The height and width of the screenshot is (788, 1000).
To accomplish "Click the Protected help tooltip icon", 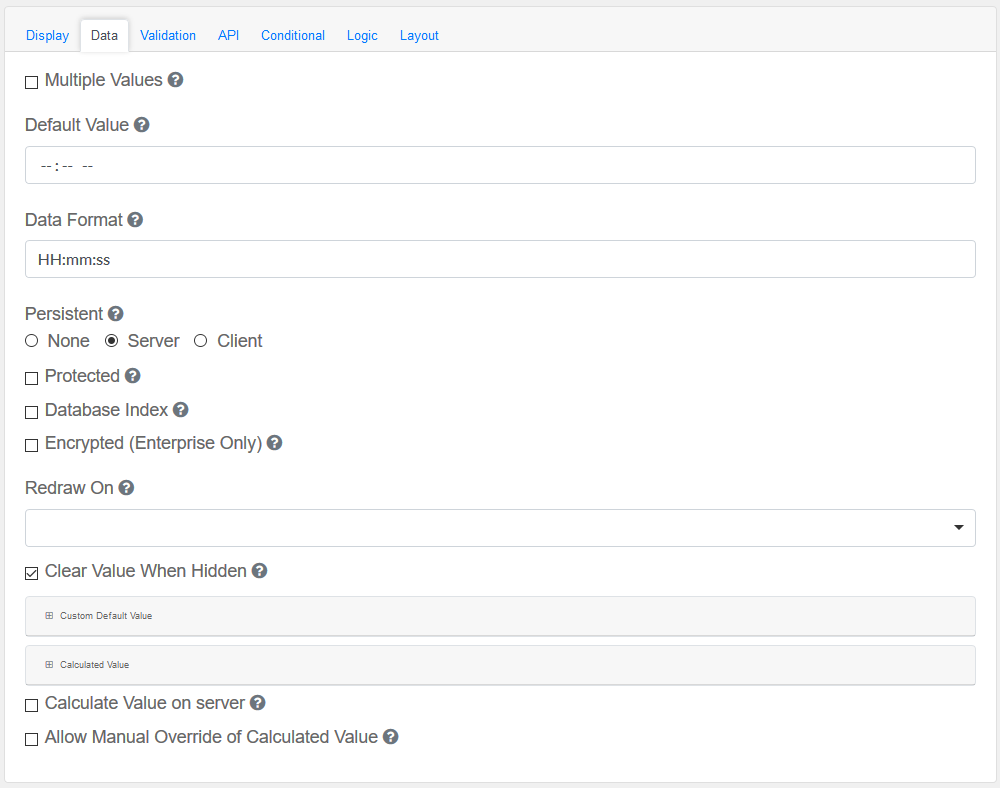I will (x=132, y=376).
